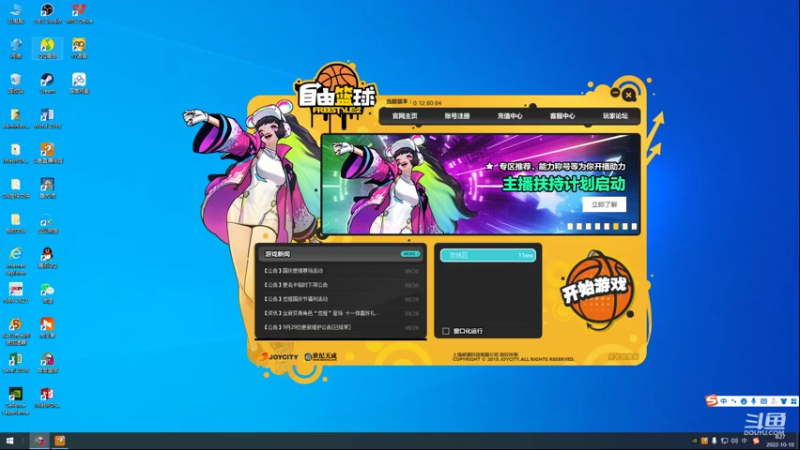The image size is (800, 450).
Task: Open the Sogou IME skin shirt icon
Action: coord(783,402)
